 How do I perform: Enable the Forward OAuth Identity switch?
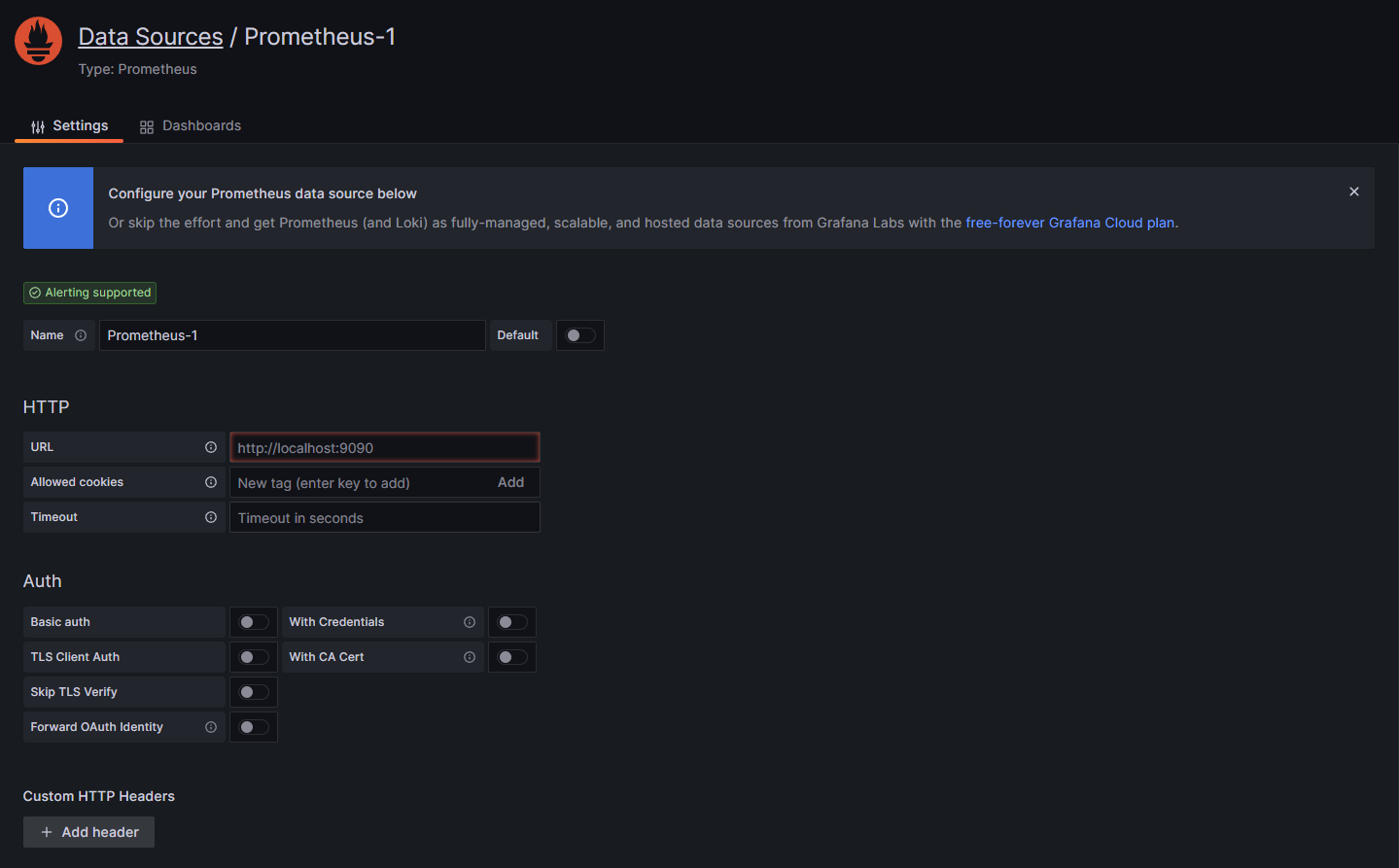(254, 727)
